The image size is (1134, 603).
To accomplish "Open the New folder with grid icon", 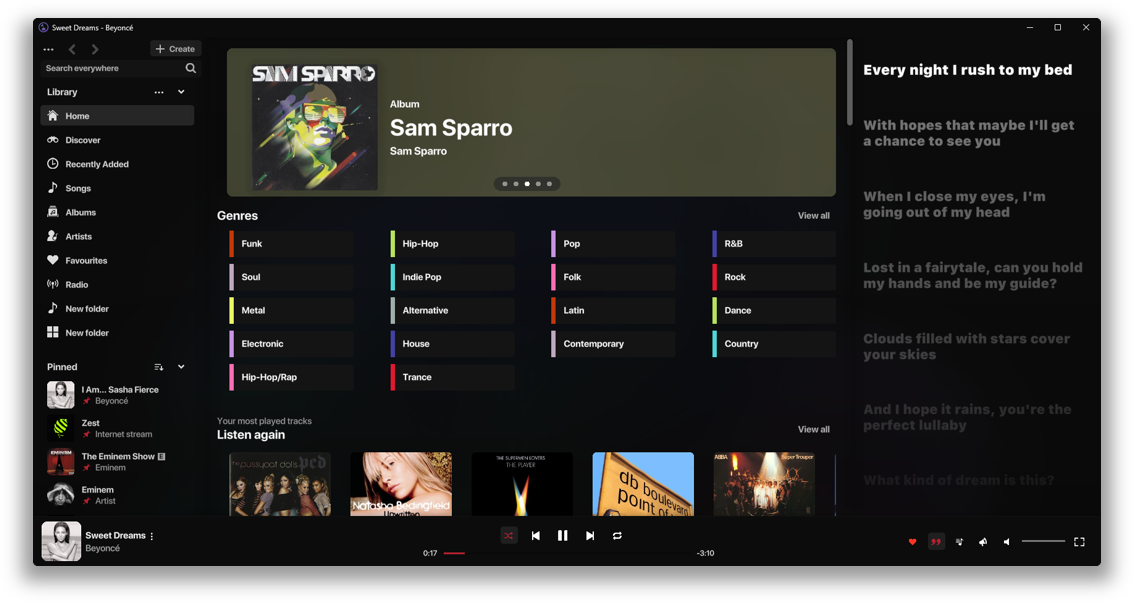I will 117,333.
